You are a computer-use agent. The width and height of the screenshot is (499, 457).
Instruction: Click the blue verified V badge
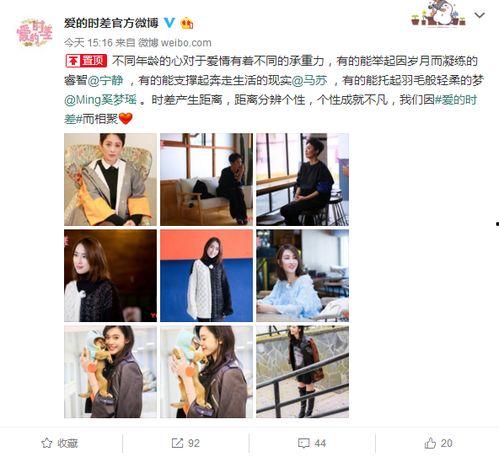click(169, 23)
